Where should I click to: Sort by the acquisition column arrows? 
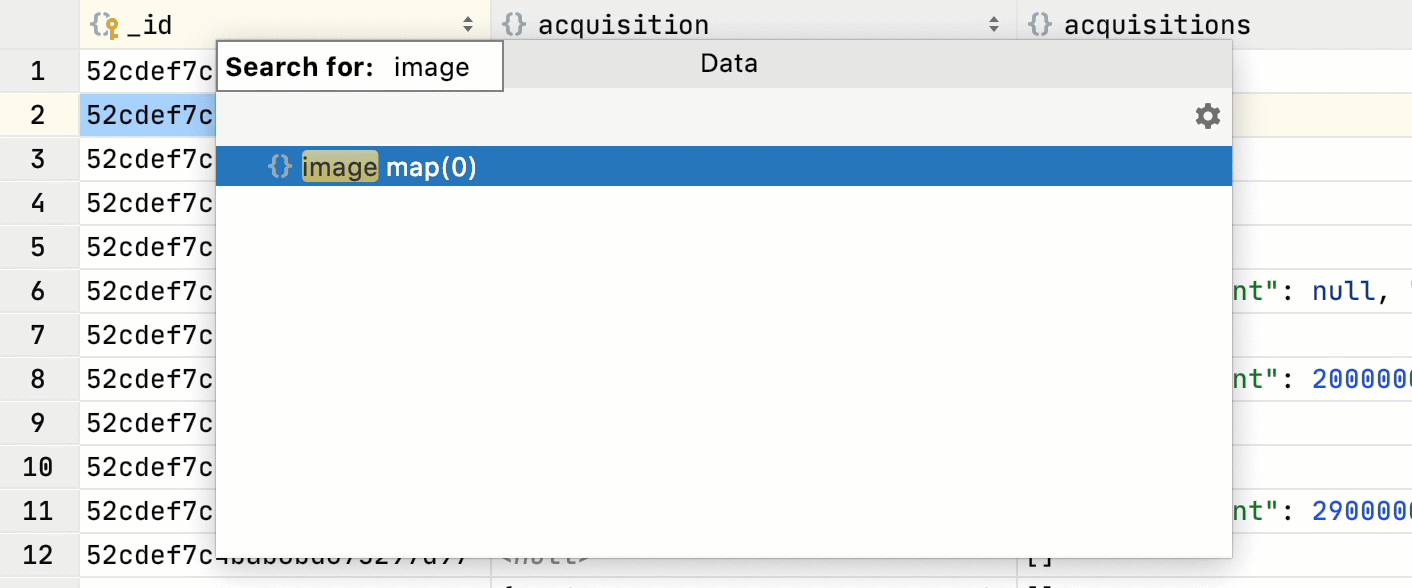pyautogui.click(x=994, y=25)
